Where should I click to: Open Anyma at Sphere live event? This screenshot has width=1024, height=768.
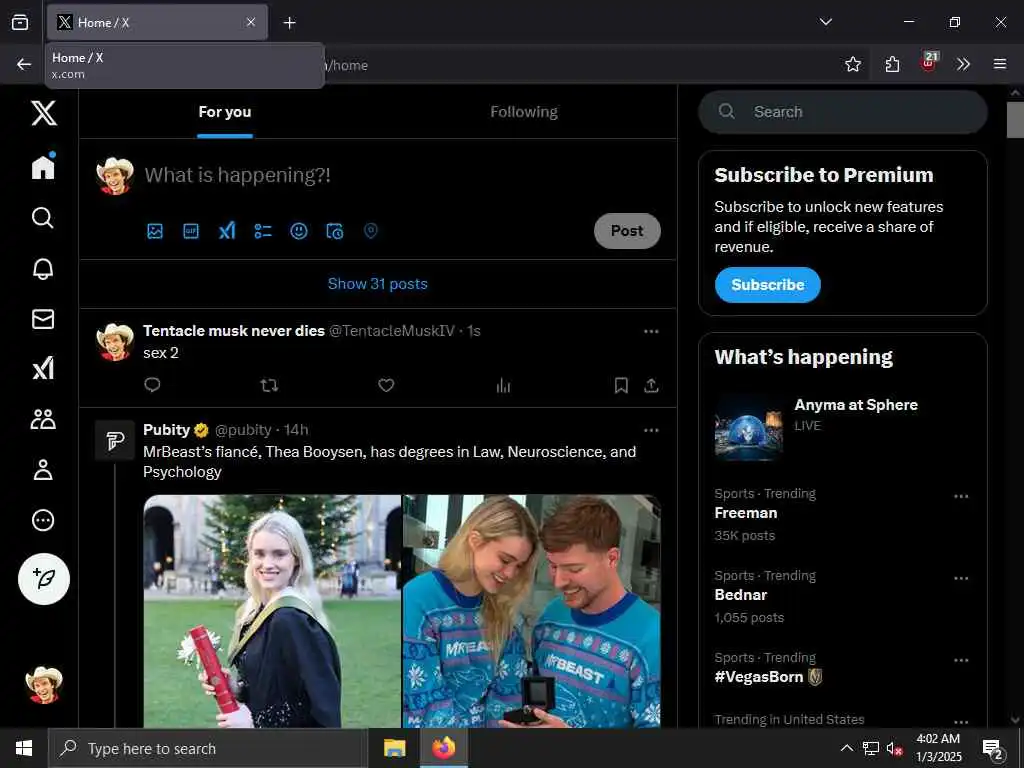[842, 427]
